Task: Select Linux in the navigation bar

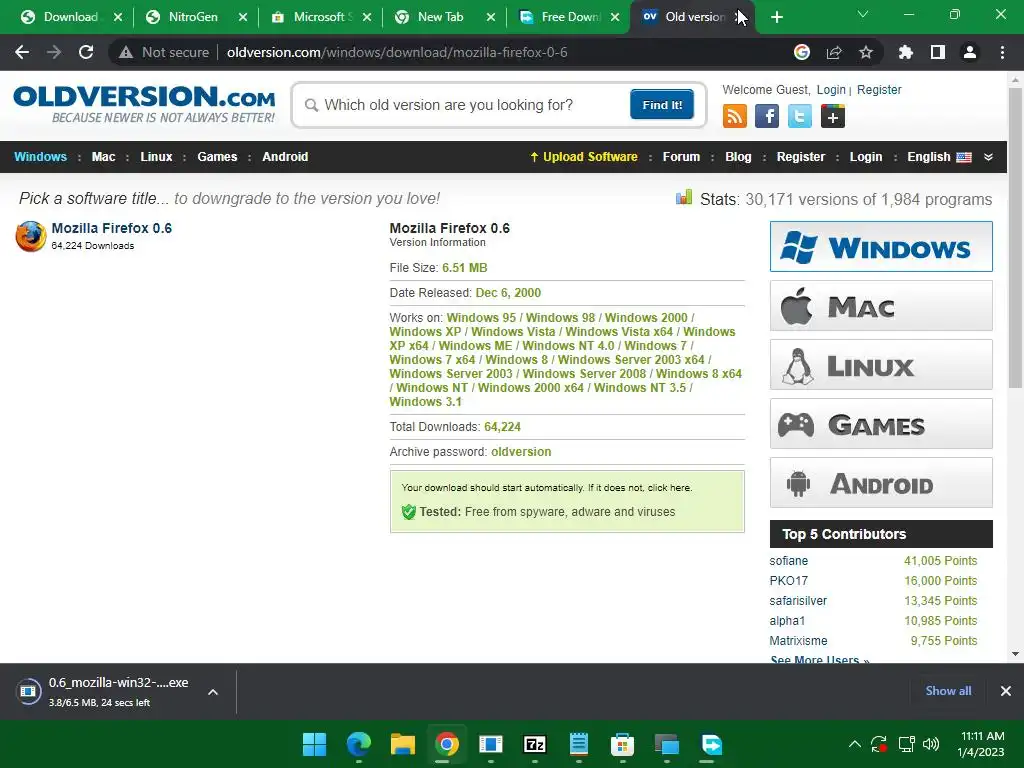Action: [156, 157]
